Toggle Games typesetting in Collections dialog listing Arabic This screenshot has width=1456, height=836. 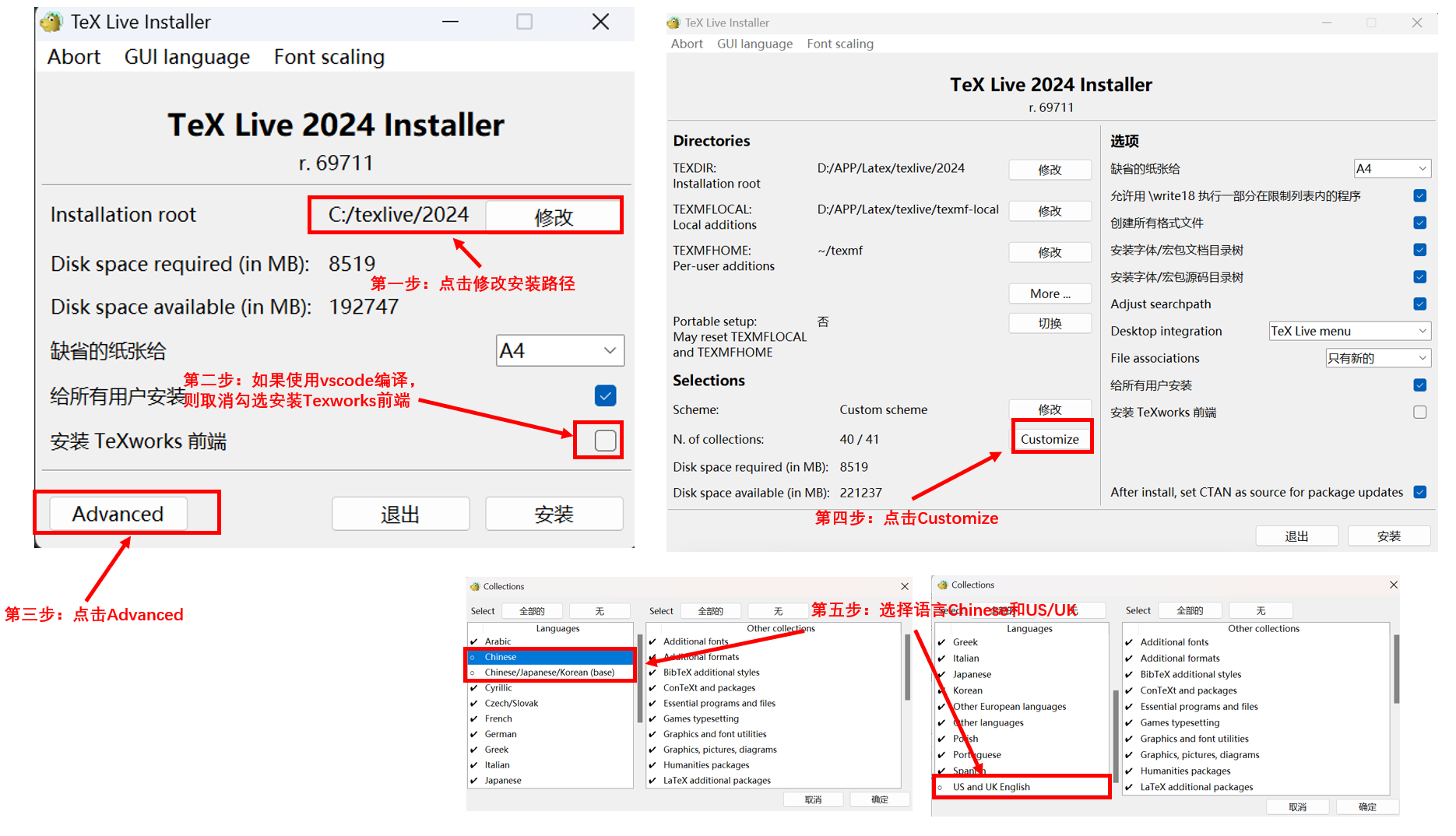pos(774,719)
